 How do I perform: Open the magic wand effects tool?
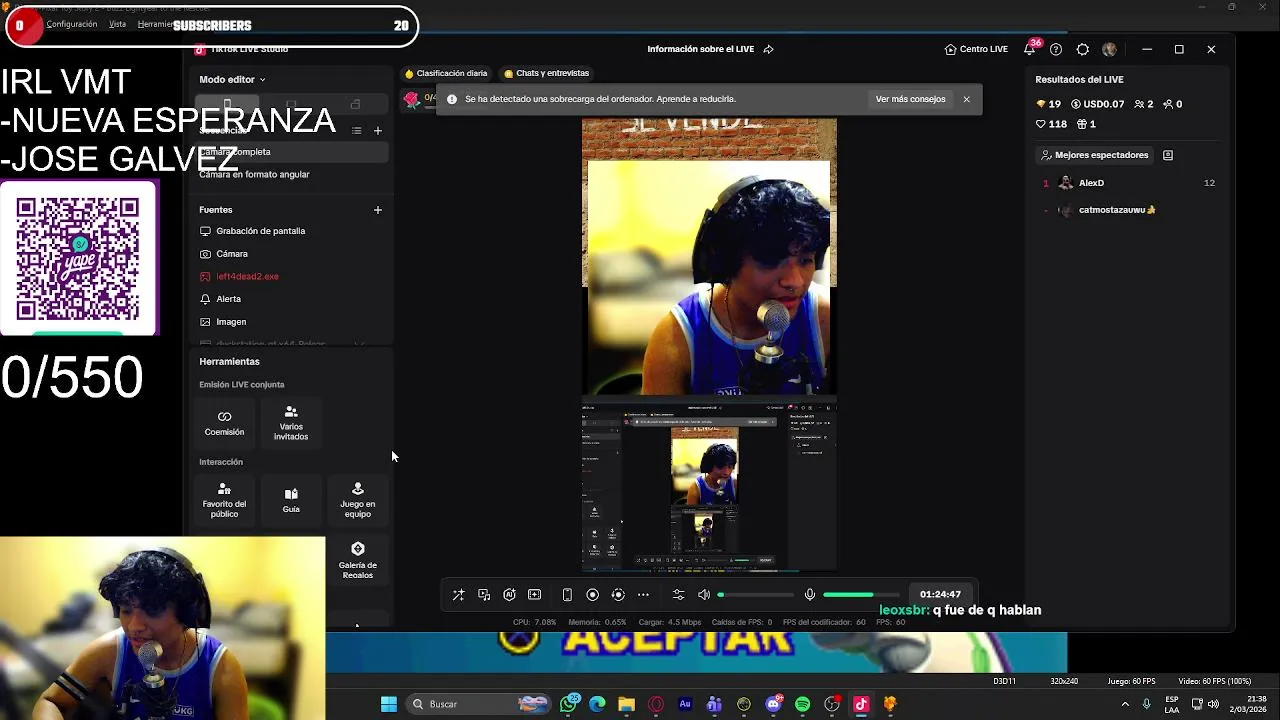pyautogui.click(x=458, y=595)
